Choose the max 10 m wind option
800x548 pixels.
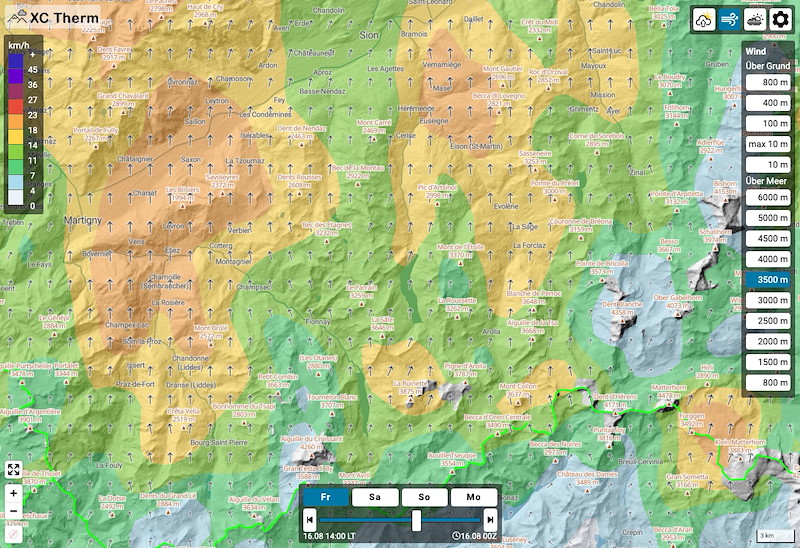pos(768,144)
